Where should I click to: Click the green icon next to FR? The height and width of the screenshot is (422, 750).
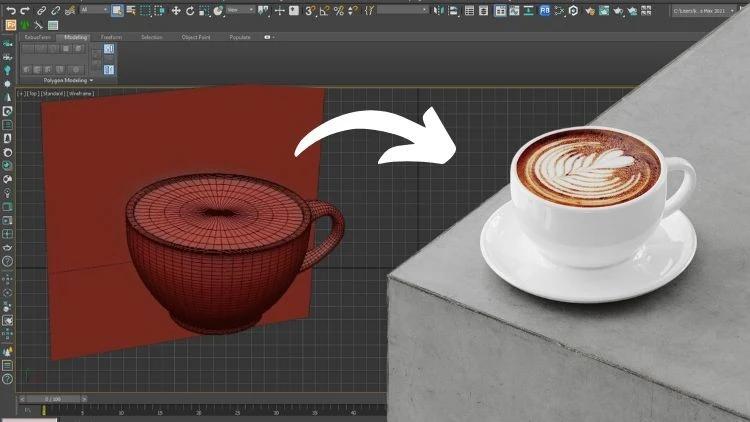point(25,25)
